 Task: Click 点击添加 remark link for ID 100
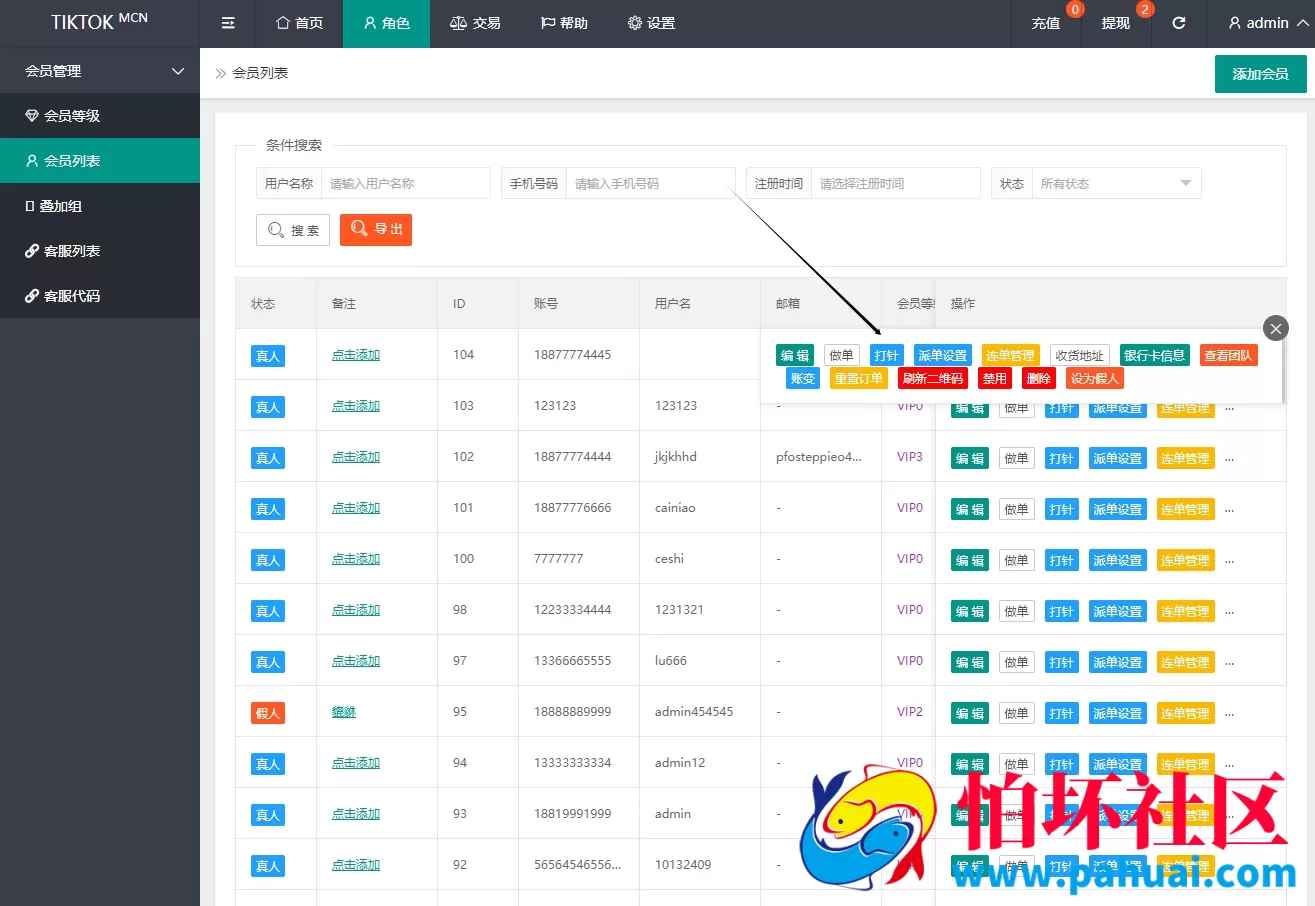point(356,559)
